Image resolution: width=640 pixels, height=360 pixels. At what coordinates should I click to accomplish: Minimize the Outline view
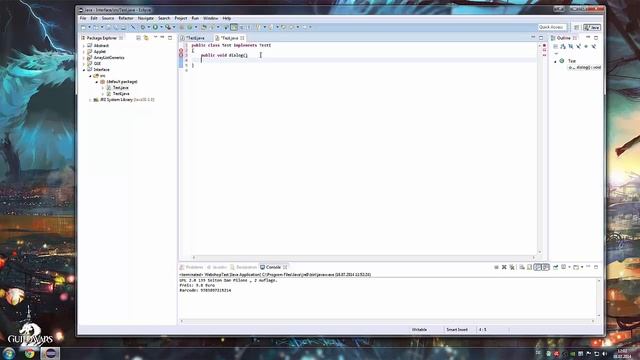588,38
